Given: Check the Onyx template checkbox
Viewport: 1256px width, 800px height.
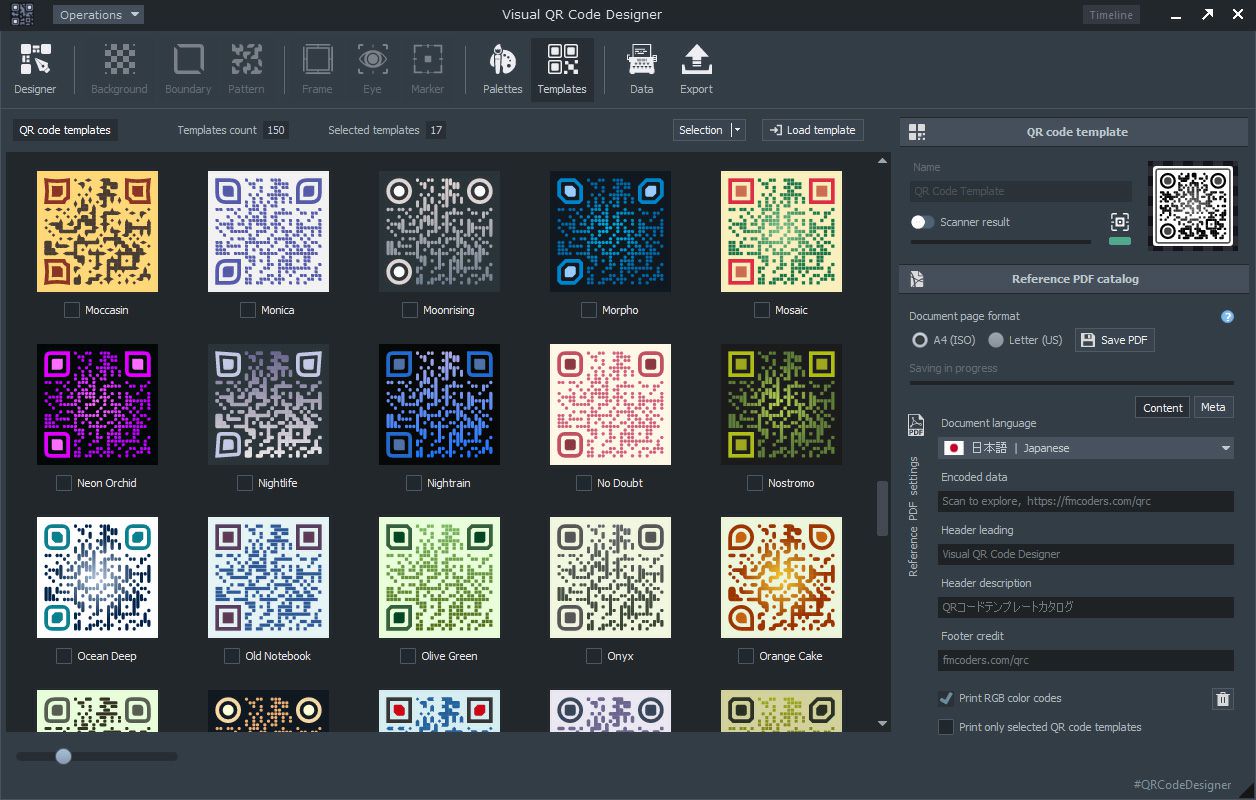Looking at the screenshot, I should click(x=594, y=656).
